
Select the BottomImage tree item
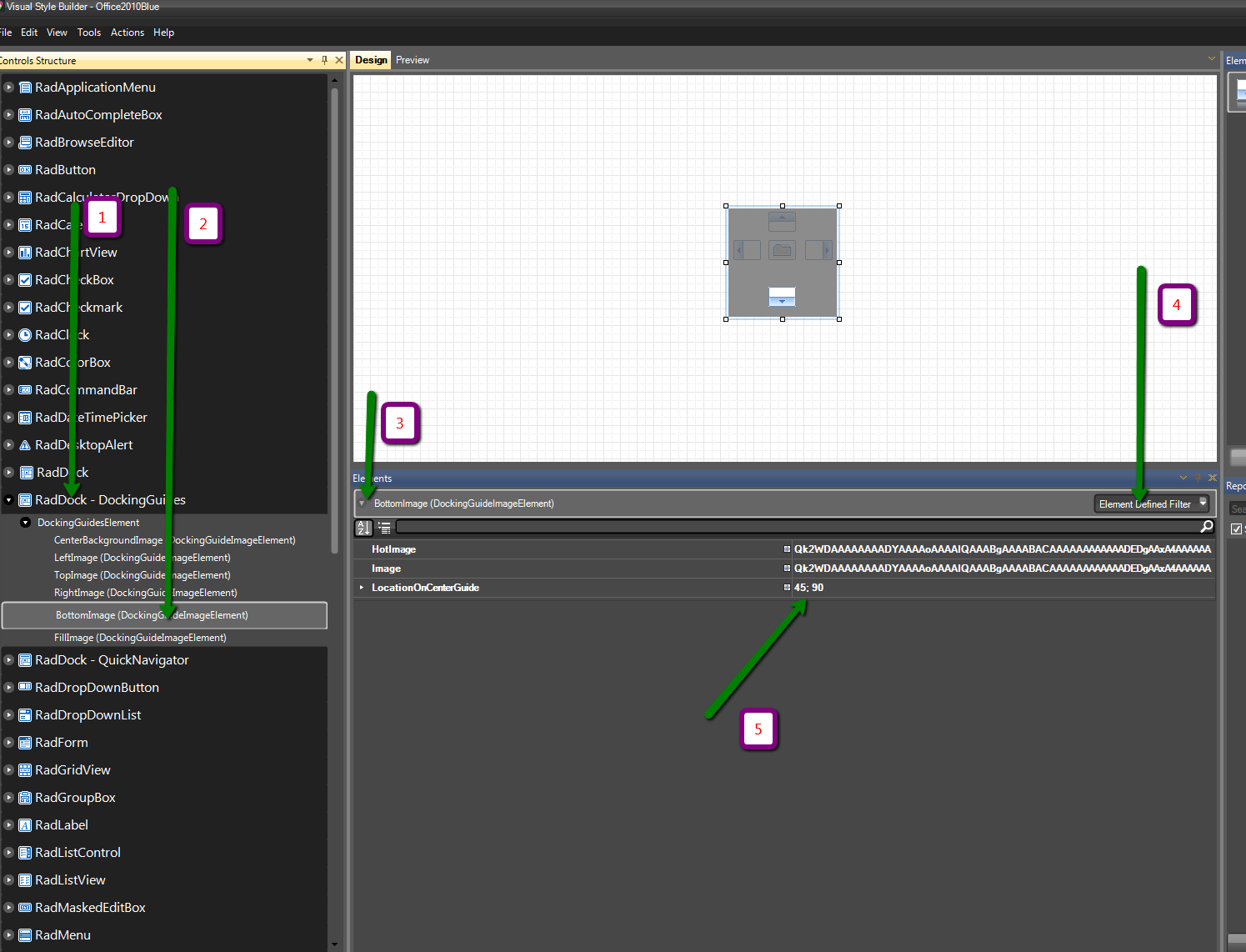[x=164, y=615]
